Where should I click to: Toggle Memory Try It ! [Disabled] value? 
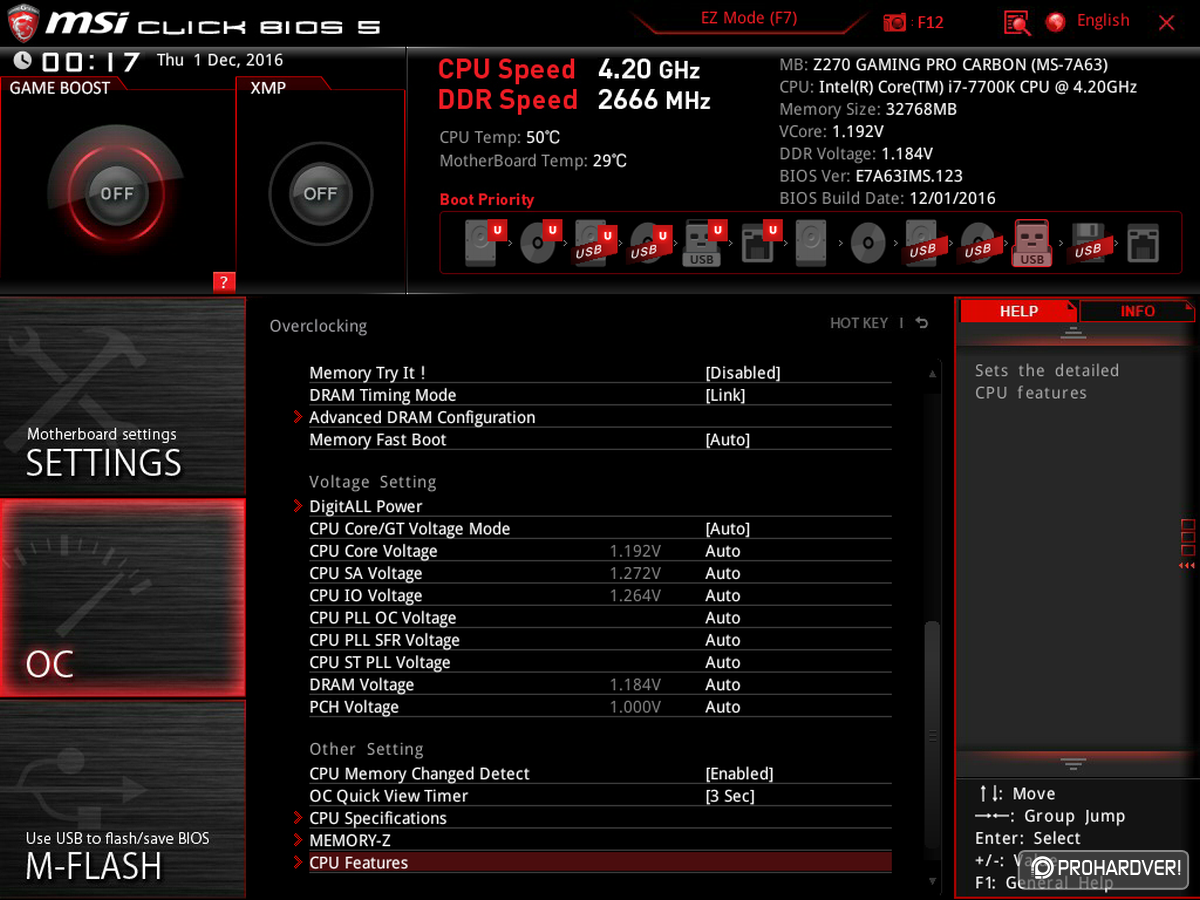tap(742, 373)
